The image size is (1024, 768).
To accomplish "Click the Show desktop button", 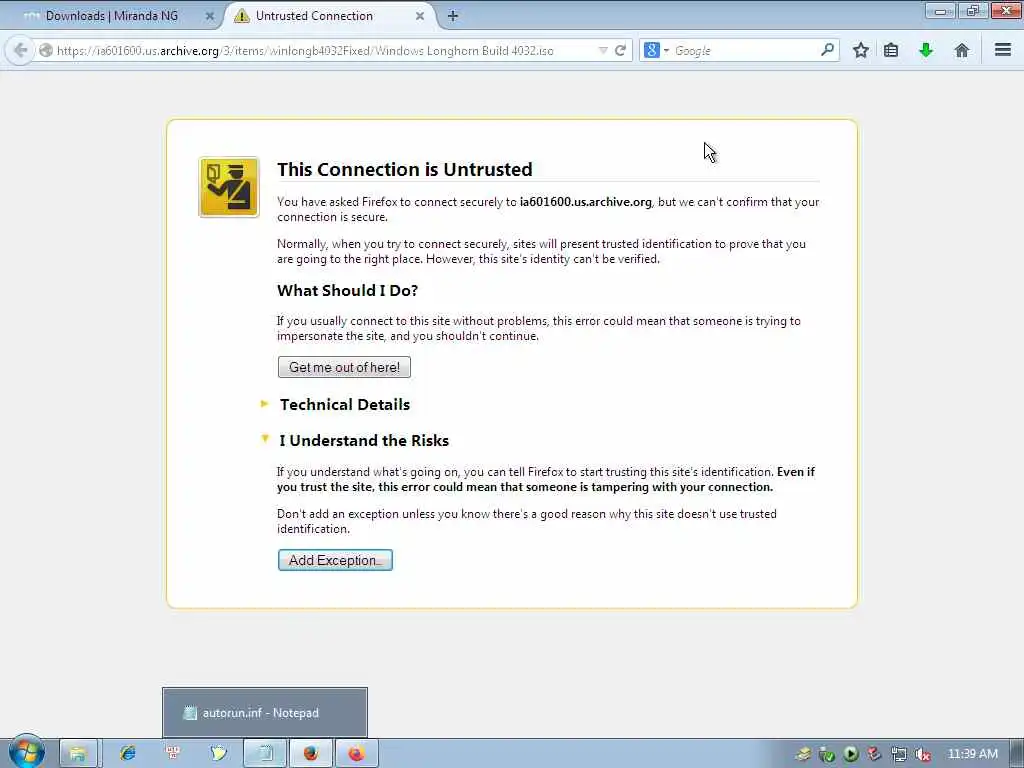I will (x=1017, y=754).
